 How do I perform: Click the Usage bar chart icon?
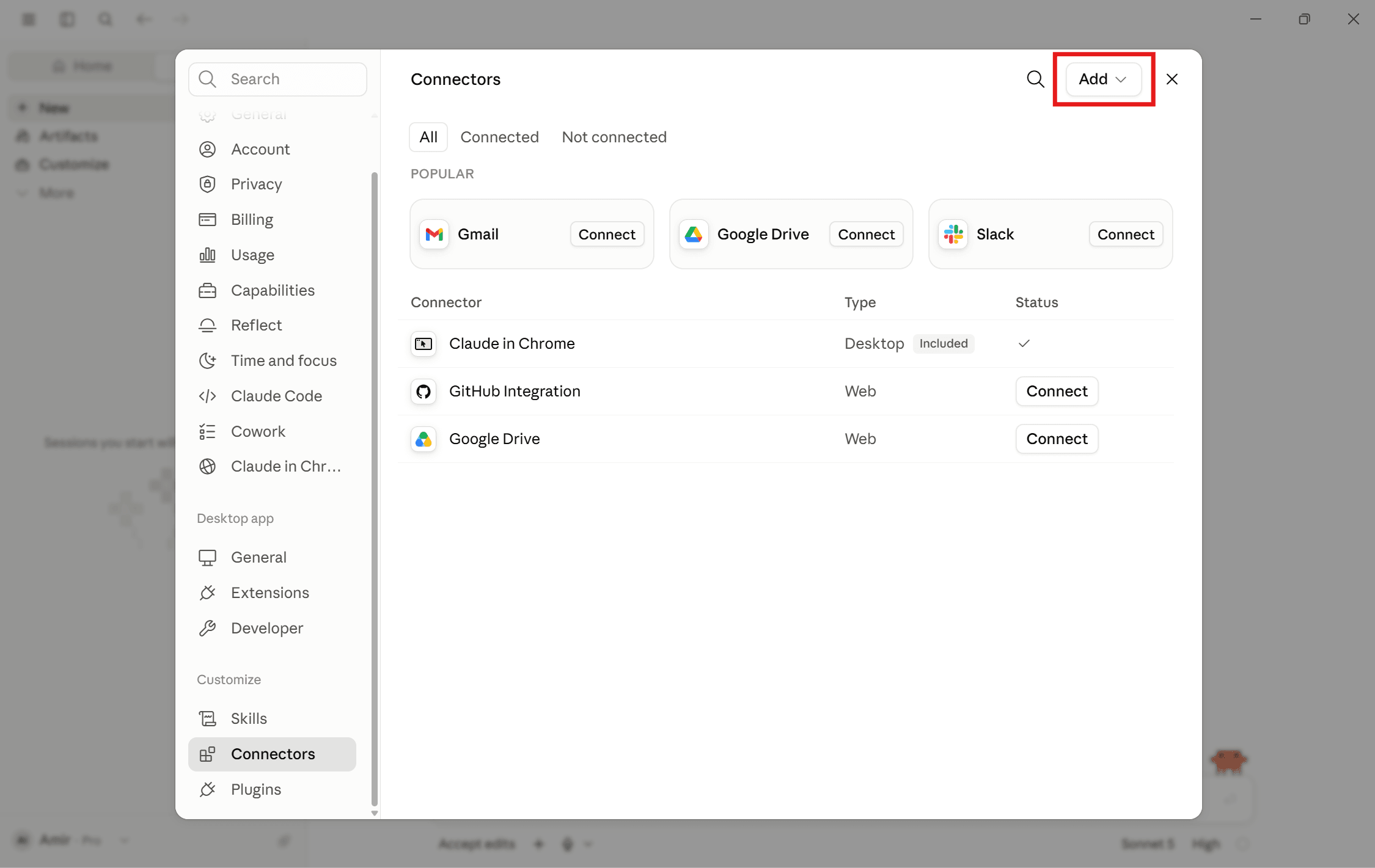coord(207,255)
